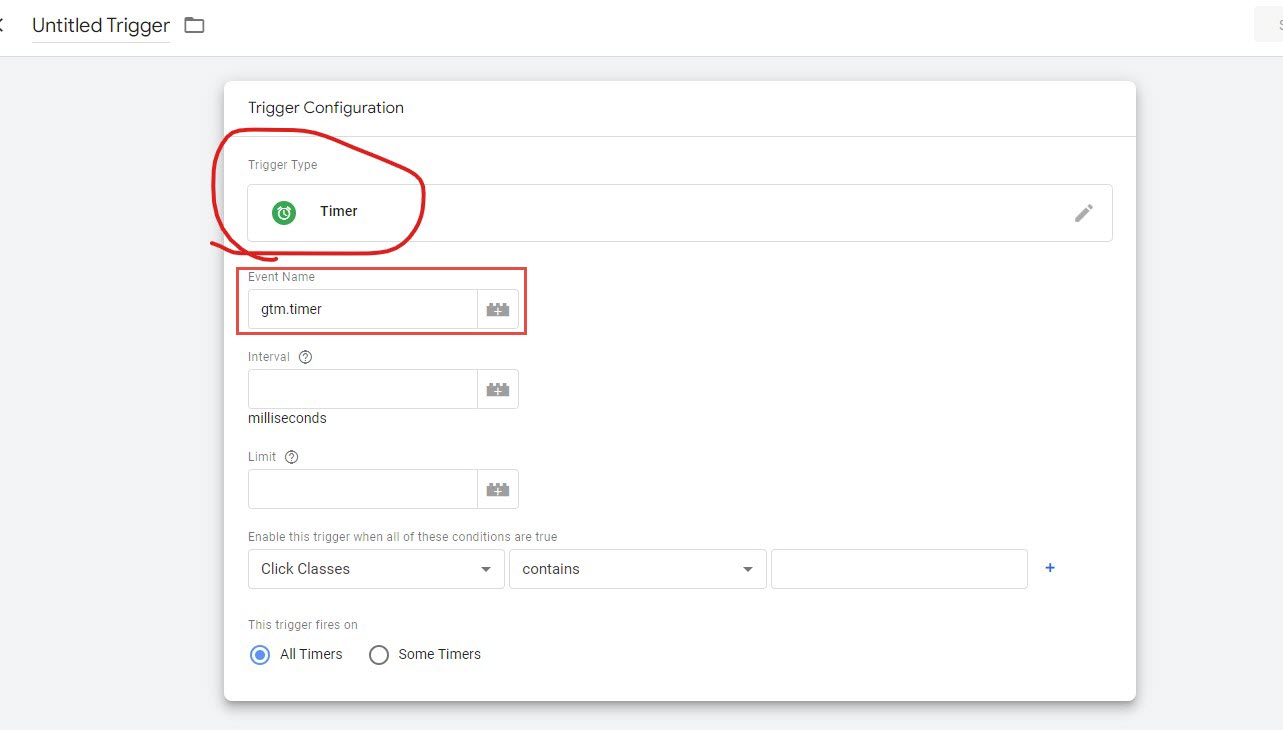The height and width of the screenshot is (730, 1283).
Task: Close the trigger editor with the X
Action: (1, 26)
